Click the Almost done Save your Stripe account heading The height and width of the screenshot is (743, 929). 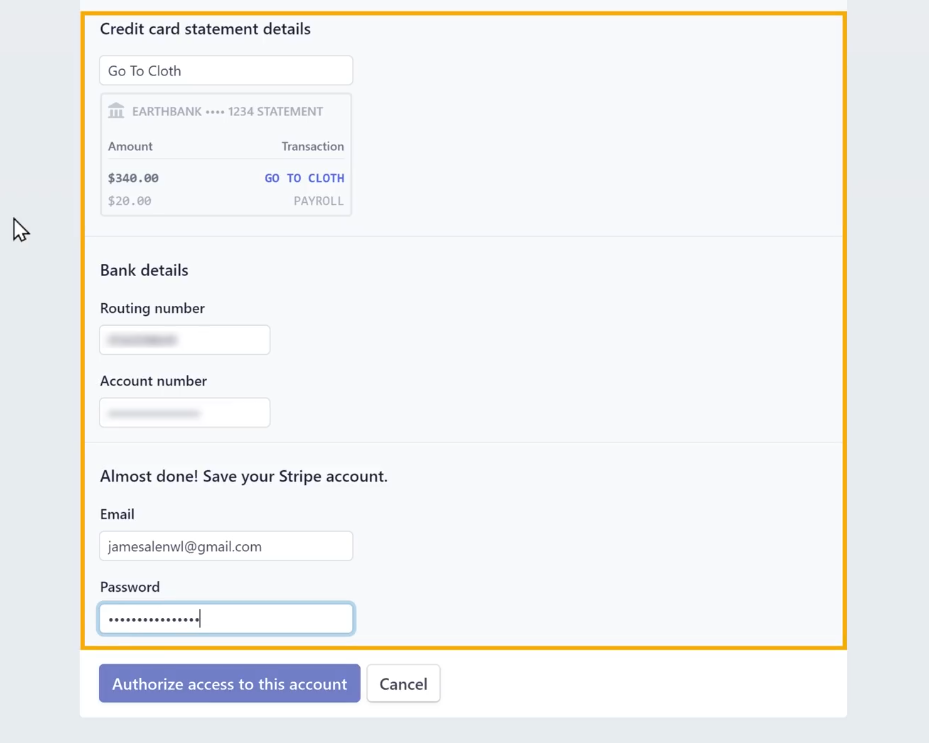point(244,476)
